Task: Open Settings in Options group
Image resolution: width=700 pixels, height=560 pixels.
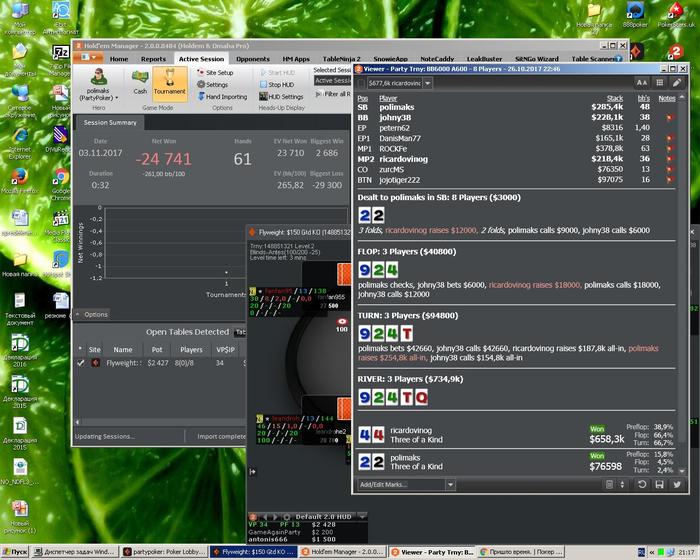Action: tap(212, 84)
